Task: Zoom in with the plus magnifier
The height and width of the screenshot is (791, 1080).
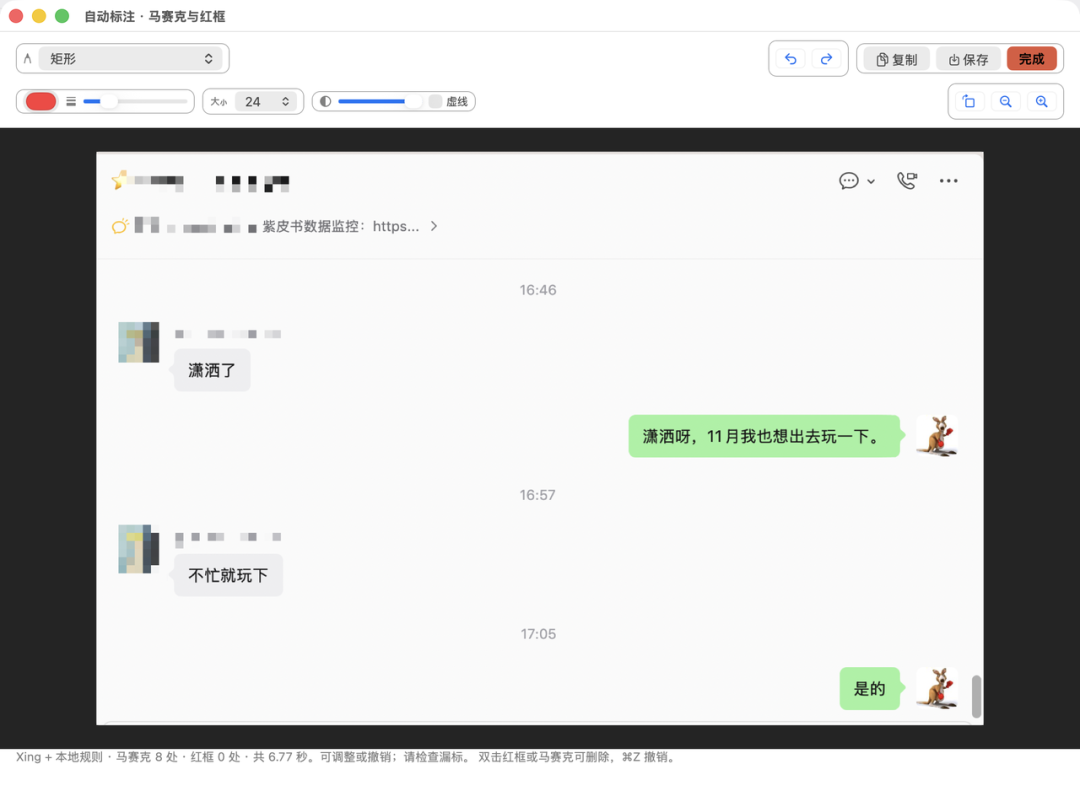Action: (1041, 101)
